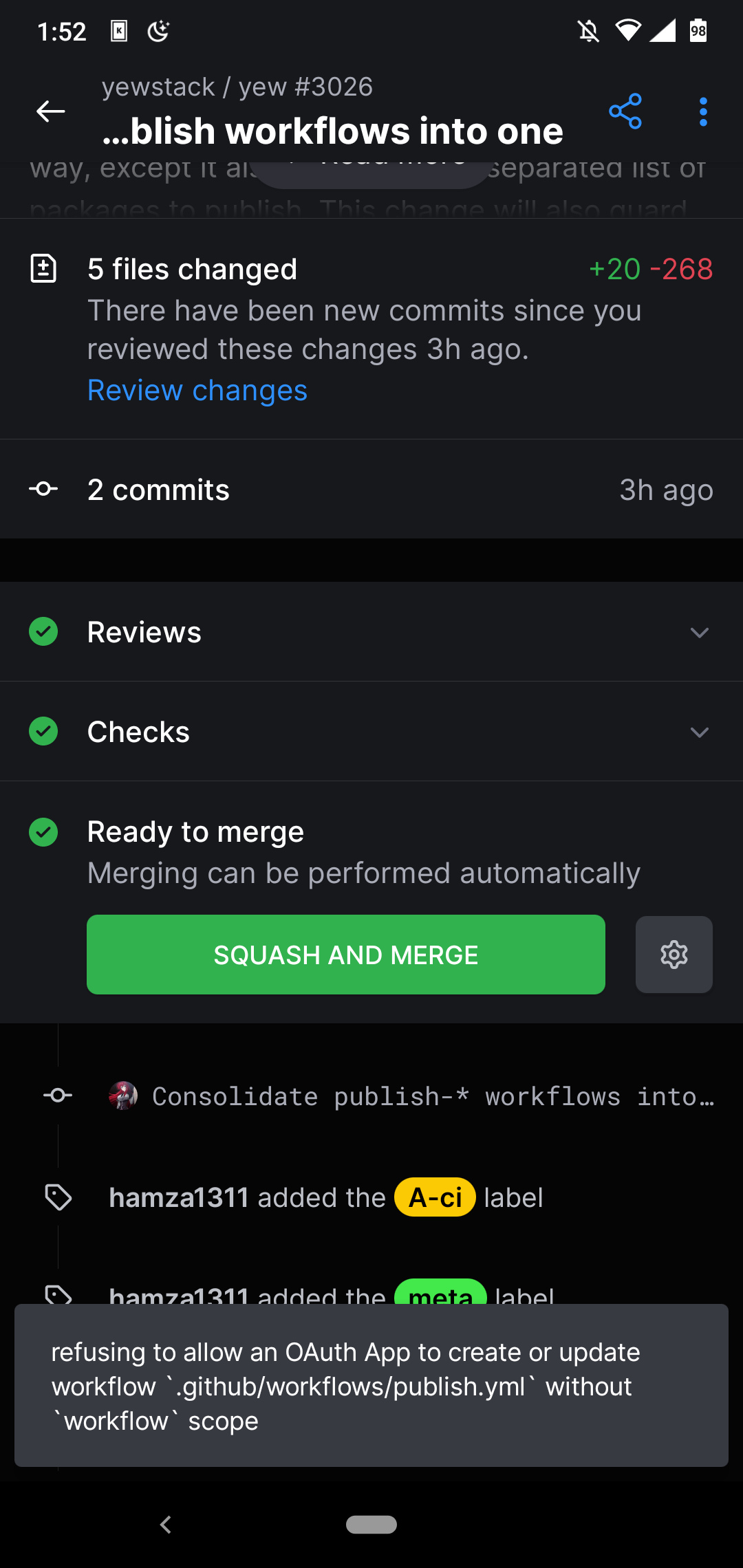Screen dimensions: 743x1568
Task: Tap the green check circle next to Checks
Action: 43,731
